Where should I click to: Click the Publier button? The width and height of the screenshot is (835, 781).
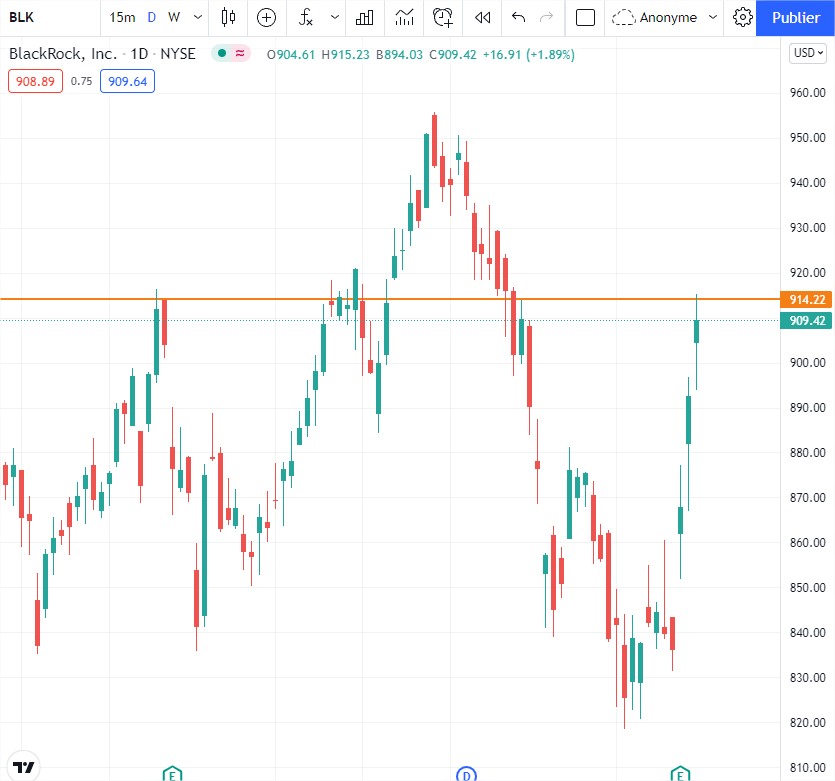(796, 18)
